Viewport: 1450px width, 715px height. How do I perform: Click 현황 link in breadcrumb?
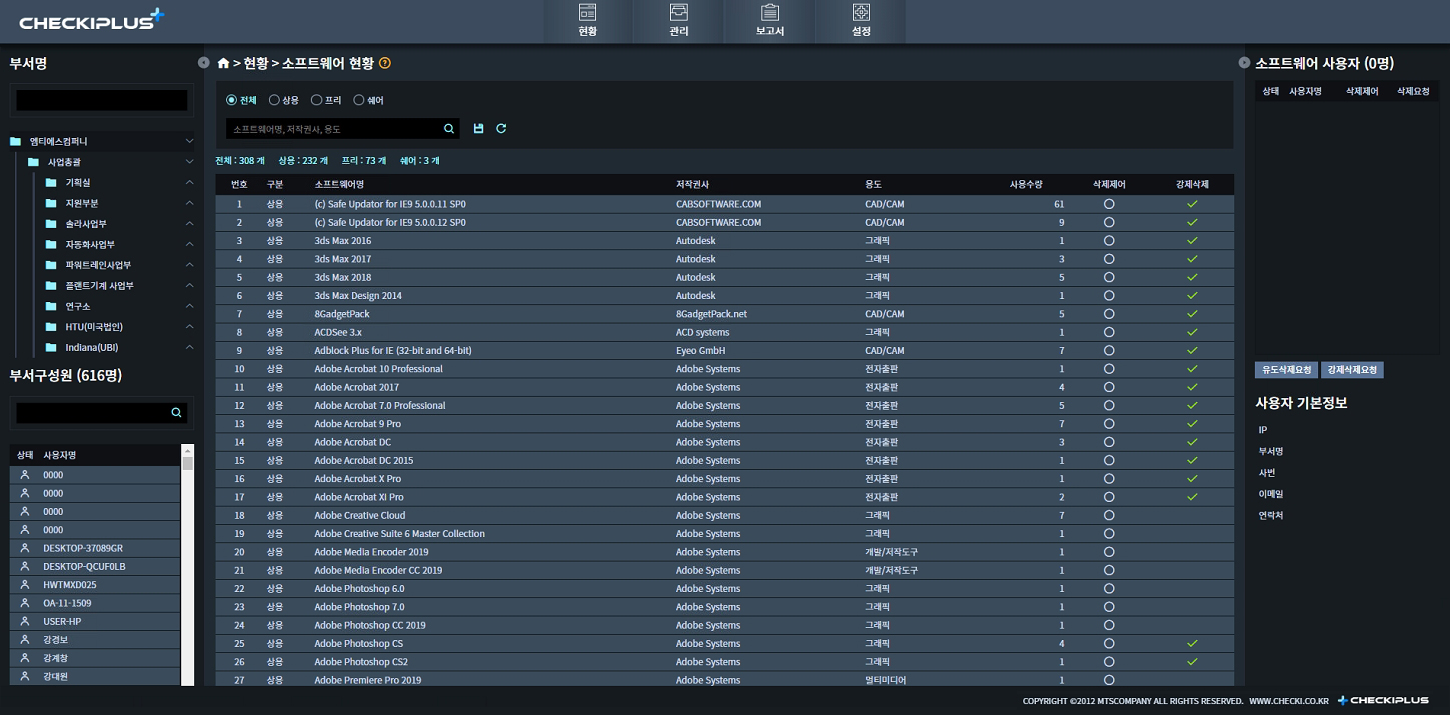click(256, 63)
